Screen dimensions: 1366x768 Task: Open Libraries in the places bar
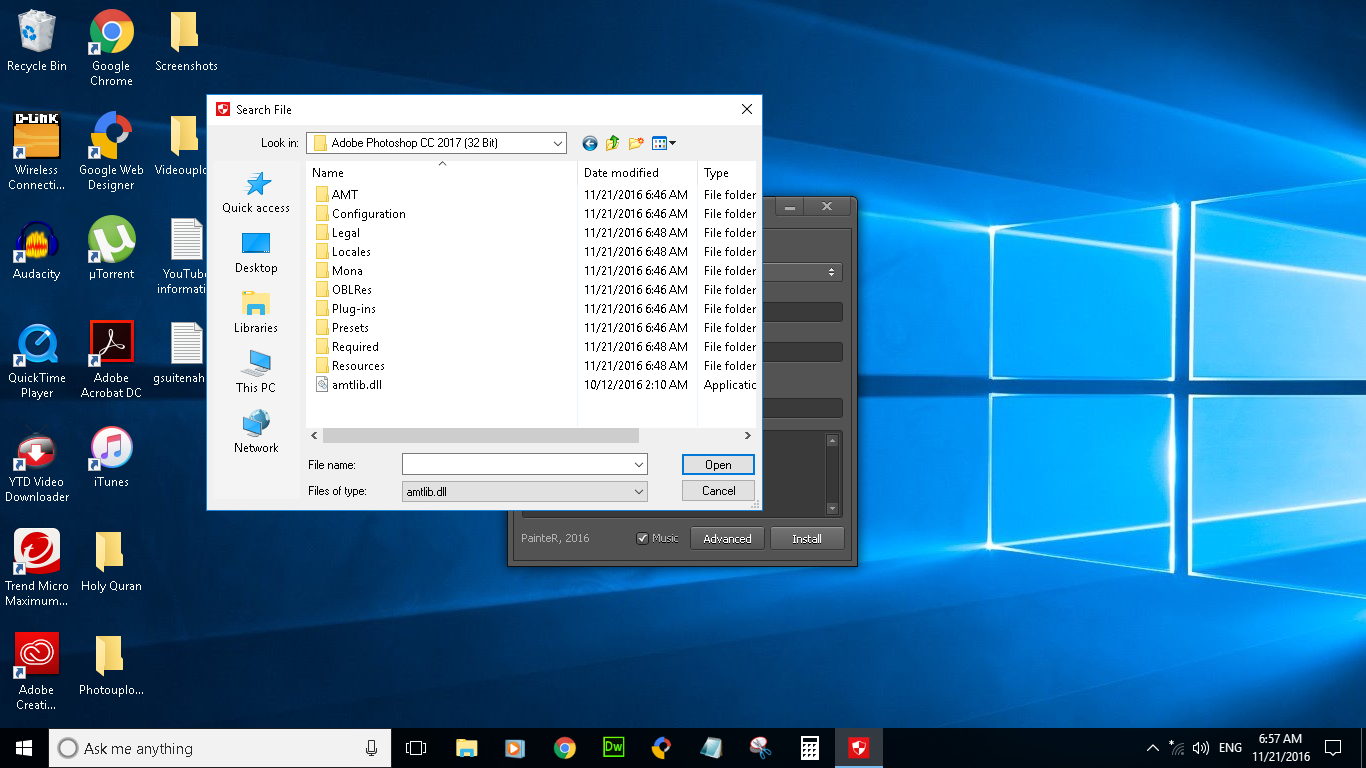click(256, 312)
